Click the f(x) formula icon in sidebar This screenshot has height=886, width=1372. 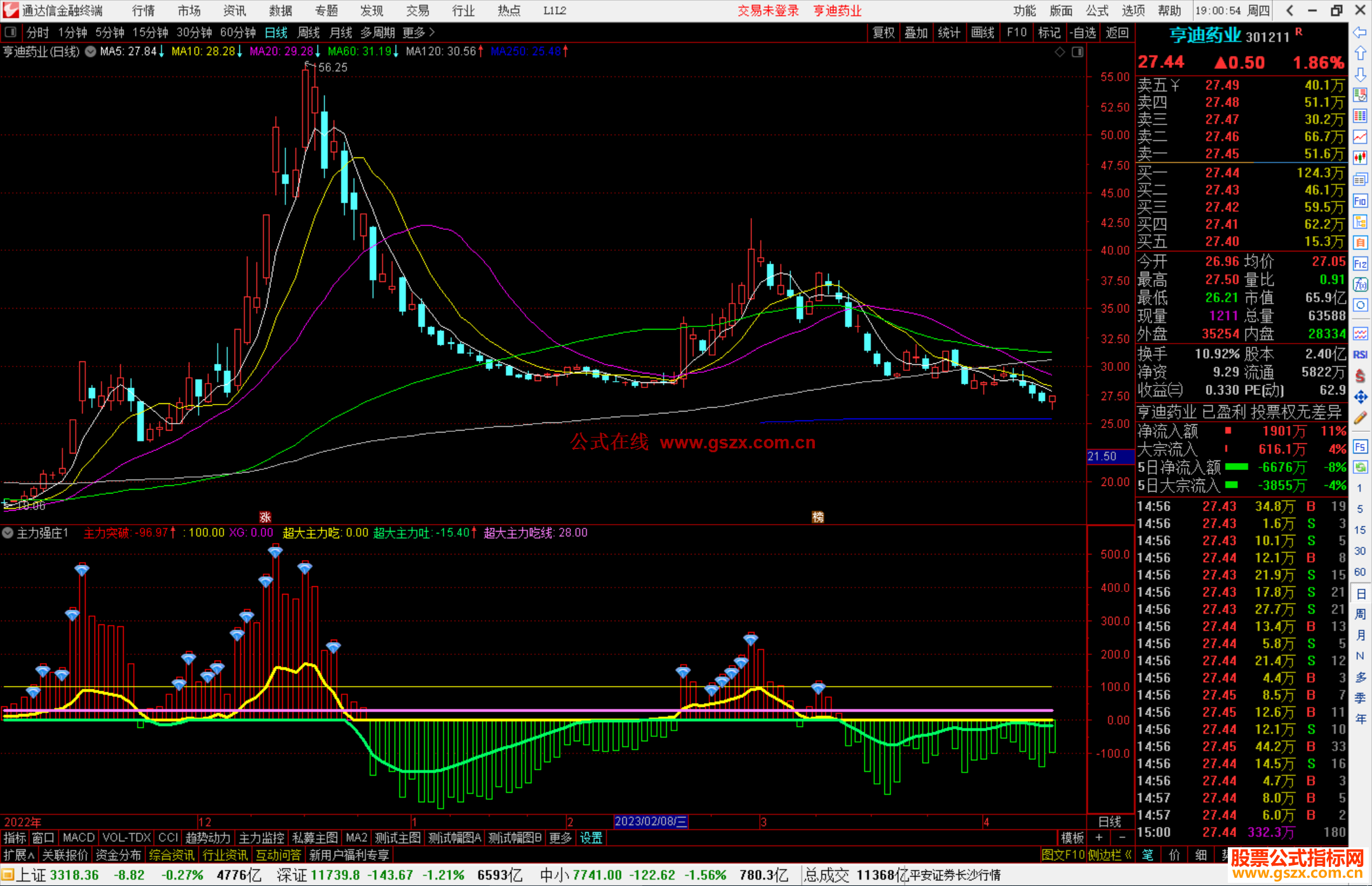click(x=1360, y=285)
